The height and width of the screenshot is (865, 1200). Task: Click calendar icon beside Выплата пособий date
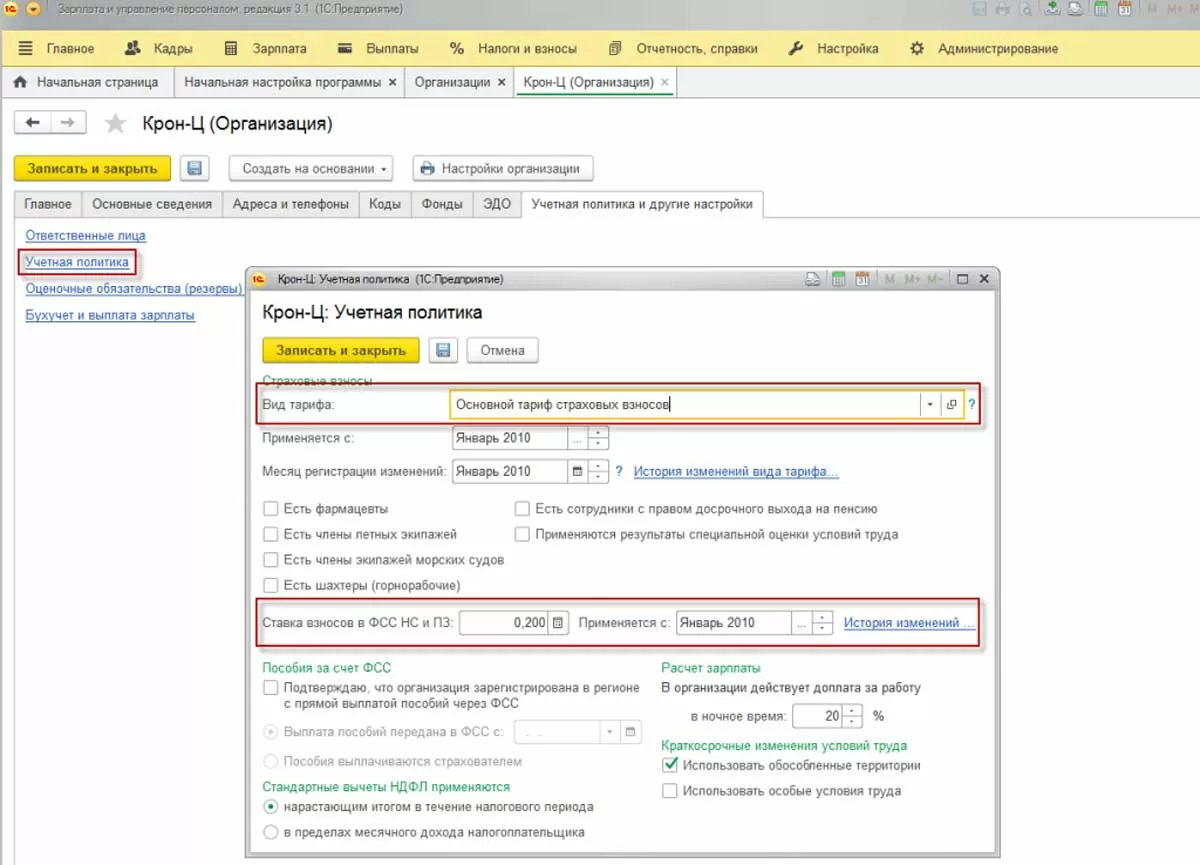click(x=631, y=732)
